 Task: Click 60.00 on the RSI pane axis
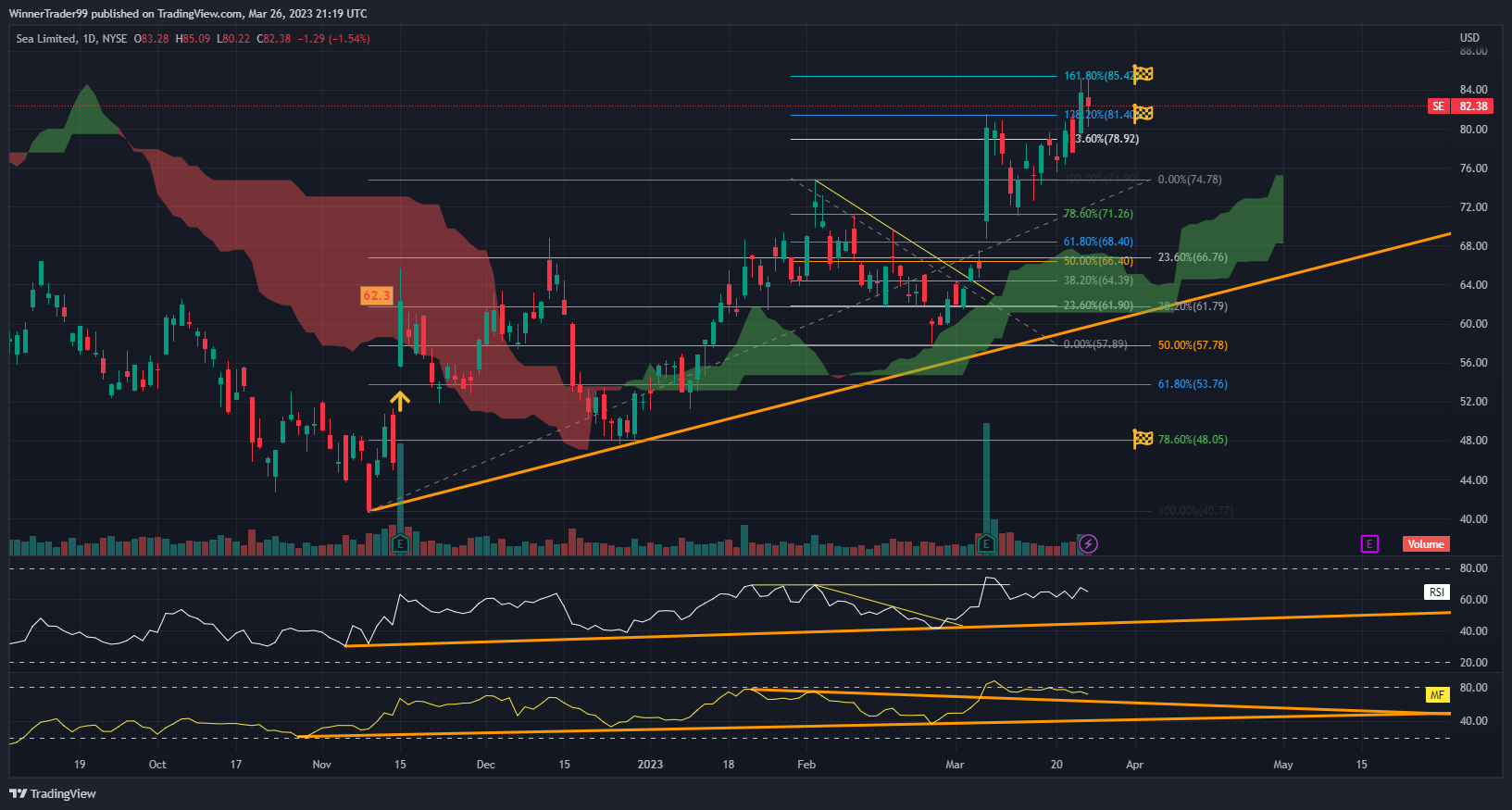point(1473,600)
